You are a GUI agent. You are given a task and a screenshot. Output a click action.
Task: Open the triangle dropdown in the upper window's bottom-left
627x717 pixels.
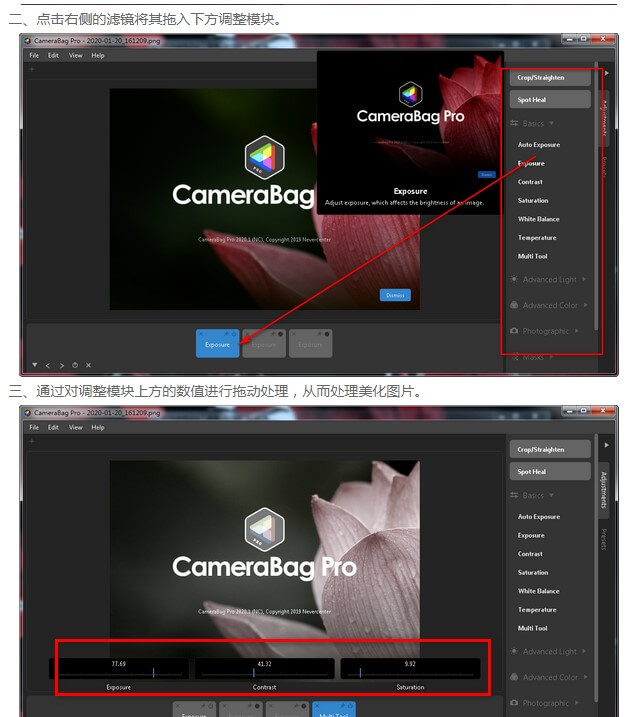[35, 365]
